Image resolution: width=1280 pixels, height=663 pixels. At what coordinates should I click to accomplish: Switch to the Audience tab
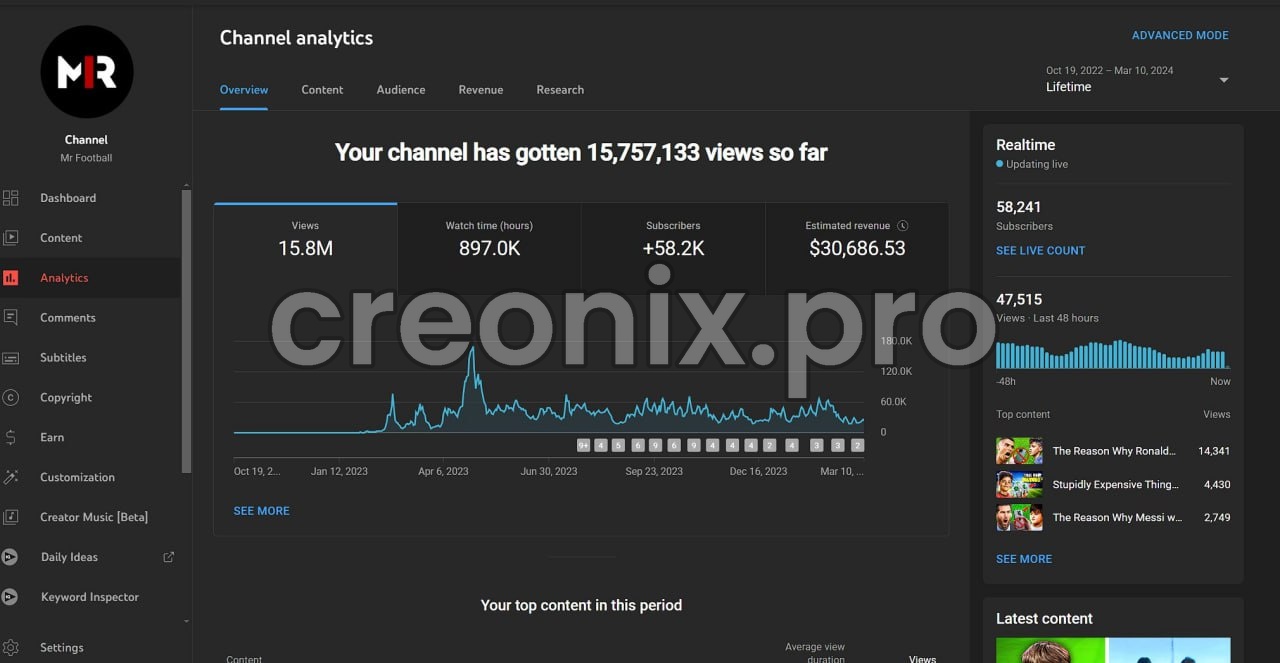[x=400, y=90]
